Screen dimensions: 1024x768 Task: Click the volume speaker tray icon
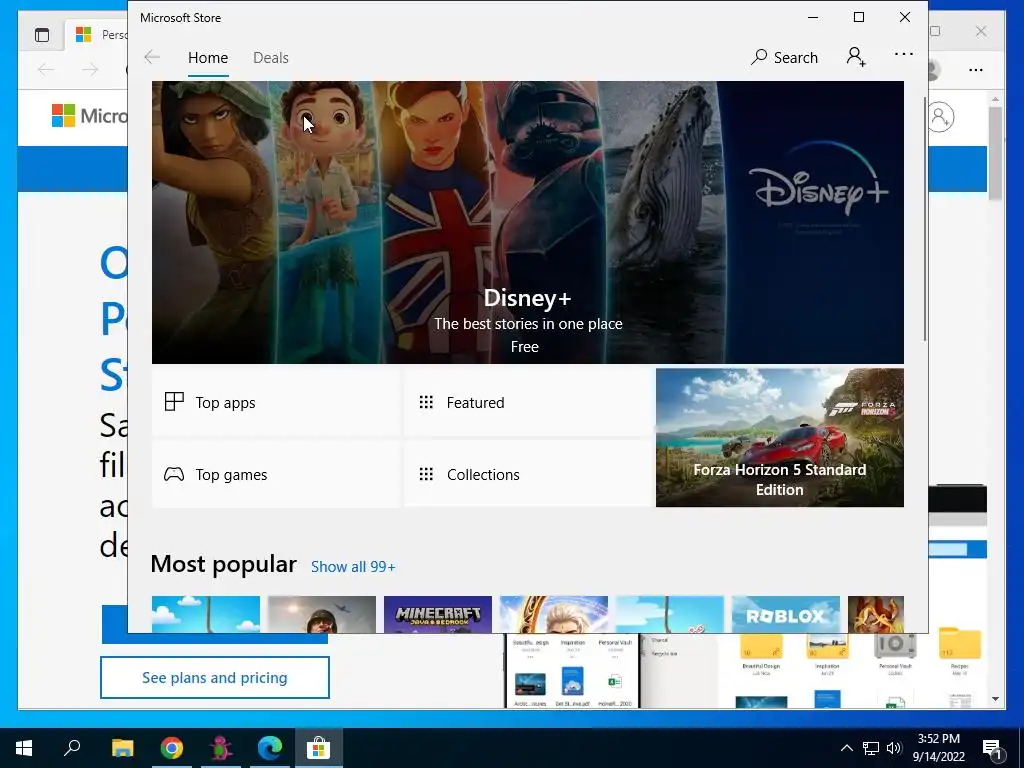[894, 748]
